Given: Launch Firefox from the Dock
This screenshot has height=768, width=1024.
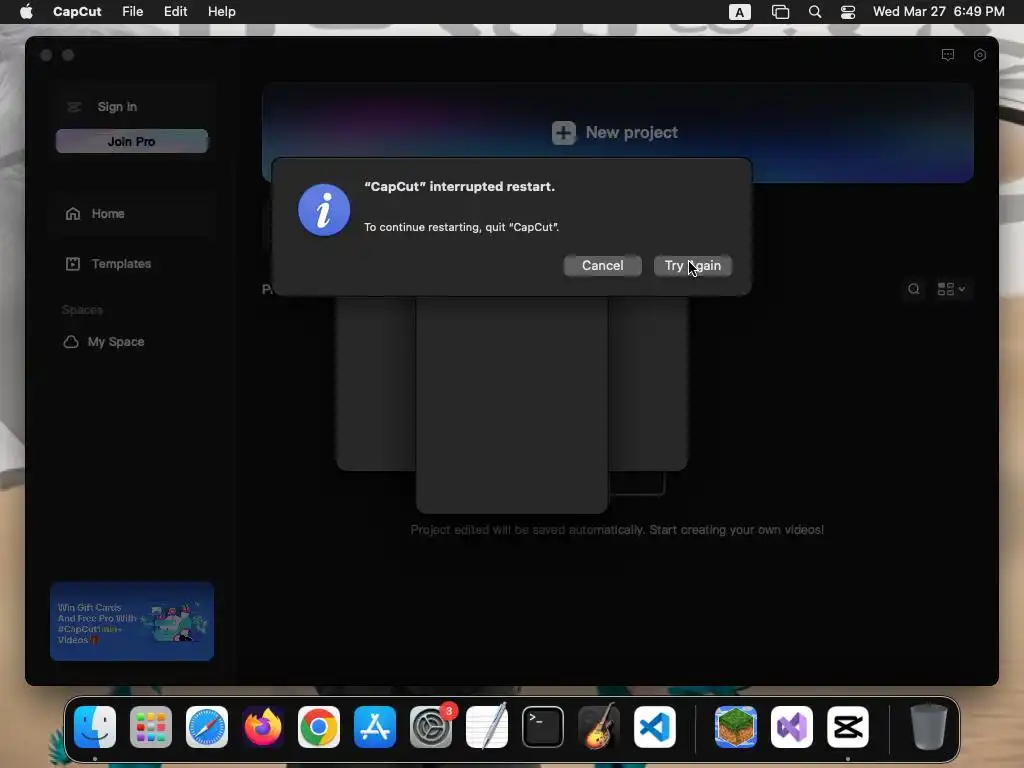Looking at the screenshot, I should [x=263, y=727].
